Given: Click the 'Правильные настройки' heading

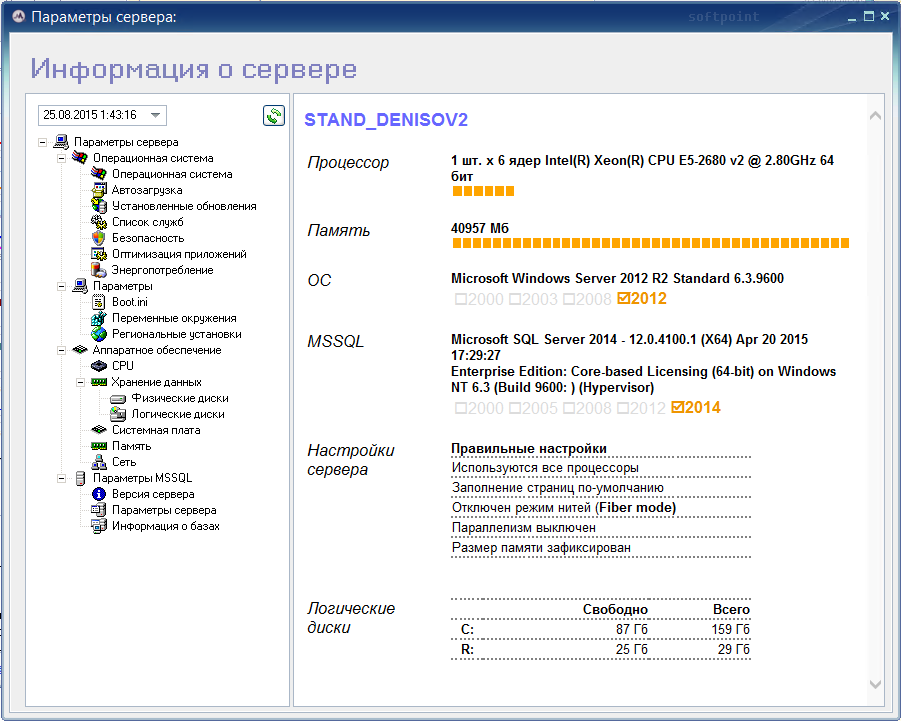Looking at the screenshot, I should coord(529,448).
